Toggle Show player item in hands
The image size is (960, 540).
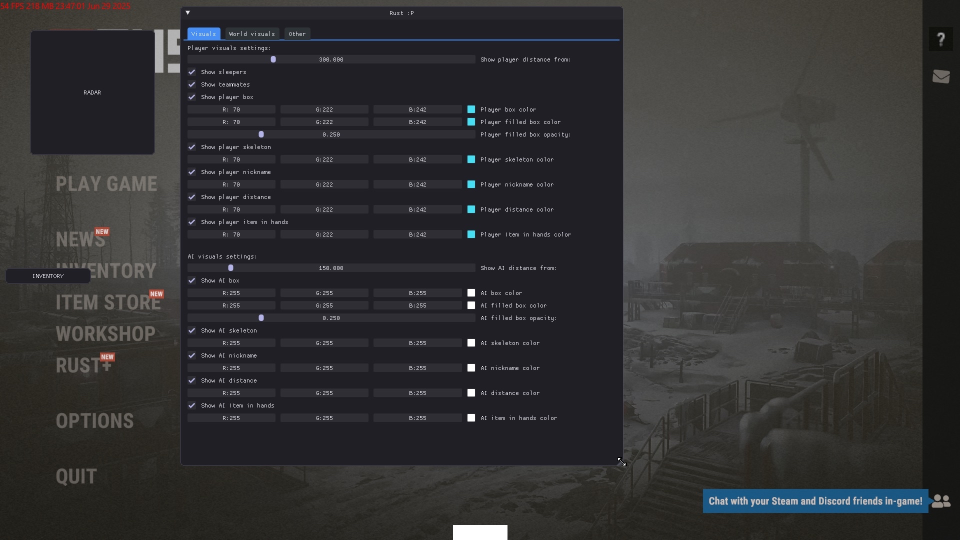(192, 222)
